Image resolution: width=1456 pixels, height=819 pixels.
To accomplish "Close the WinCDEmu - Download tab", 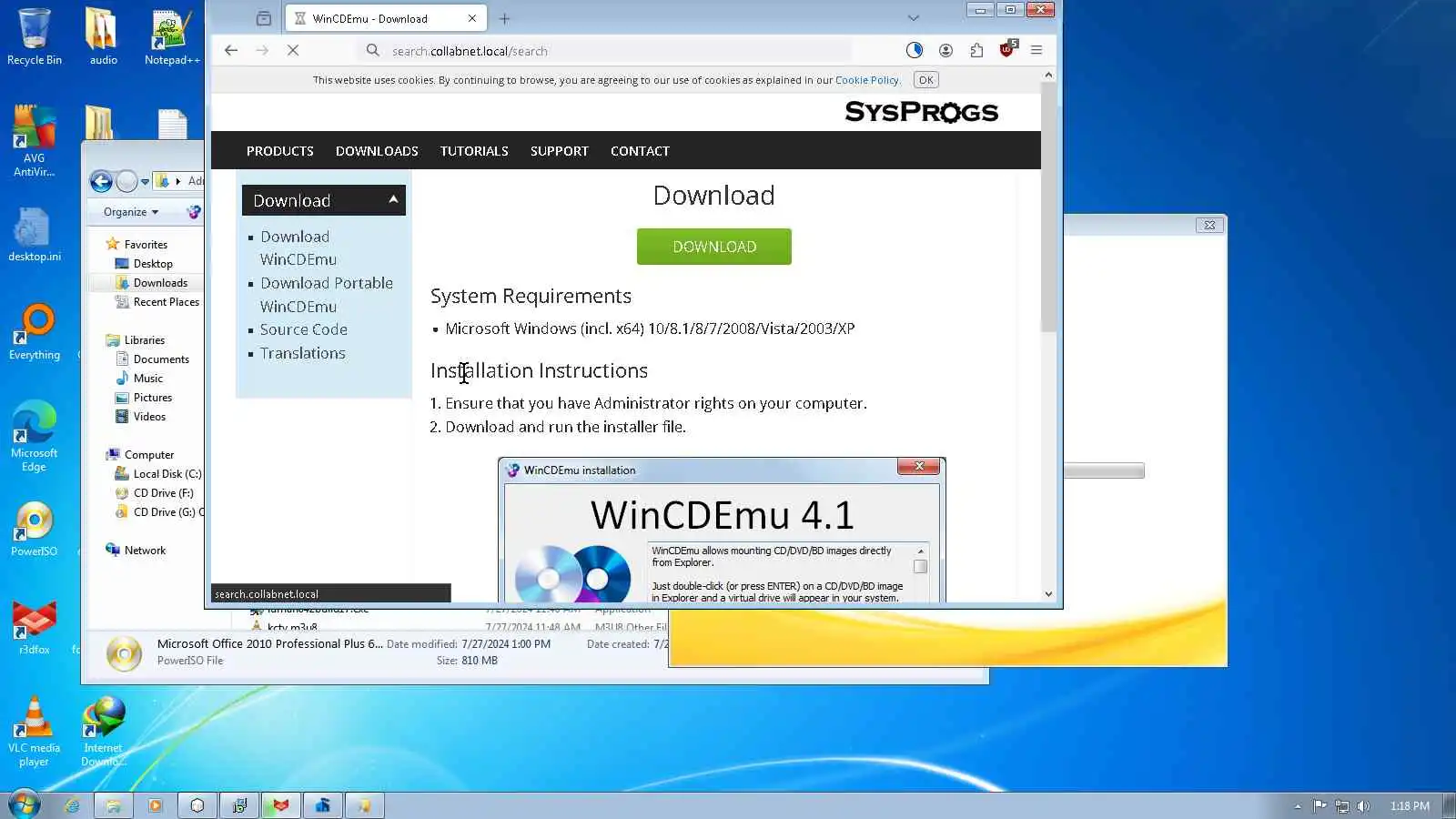I will (x=472, y=18).
